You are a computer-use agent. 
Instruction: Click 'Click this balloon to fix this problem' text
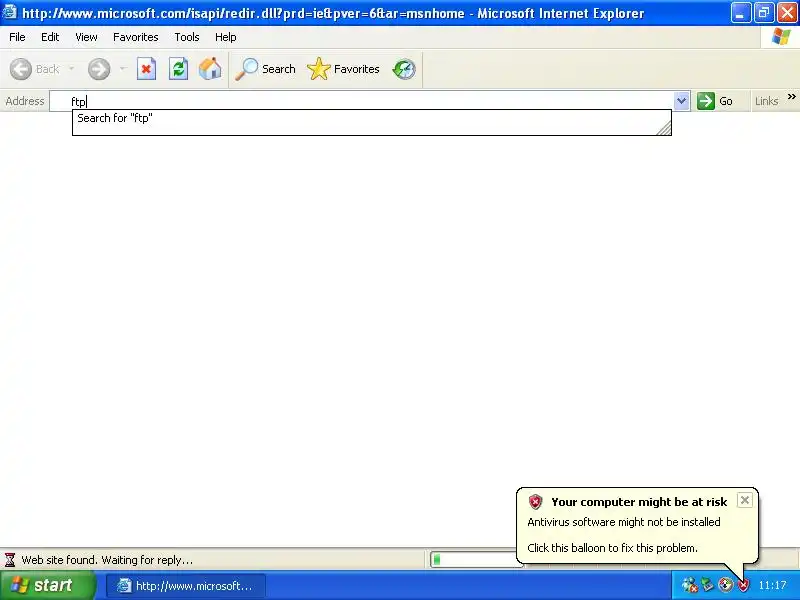tap(612, 548)
